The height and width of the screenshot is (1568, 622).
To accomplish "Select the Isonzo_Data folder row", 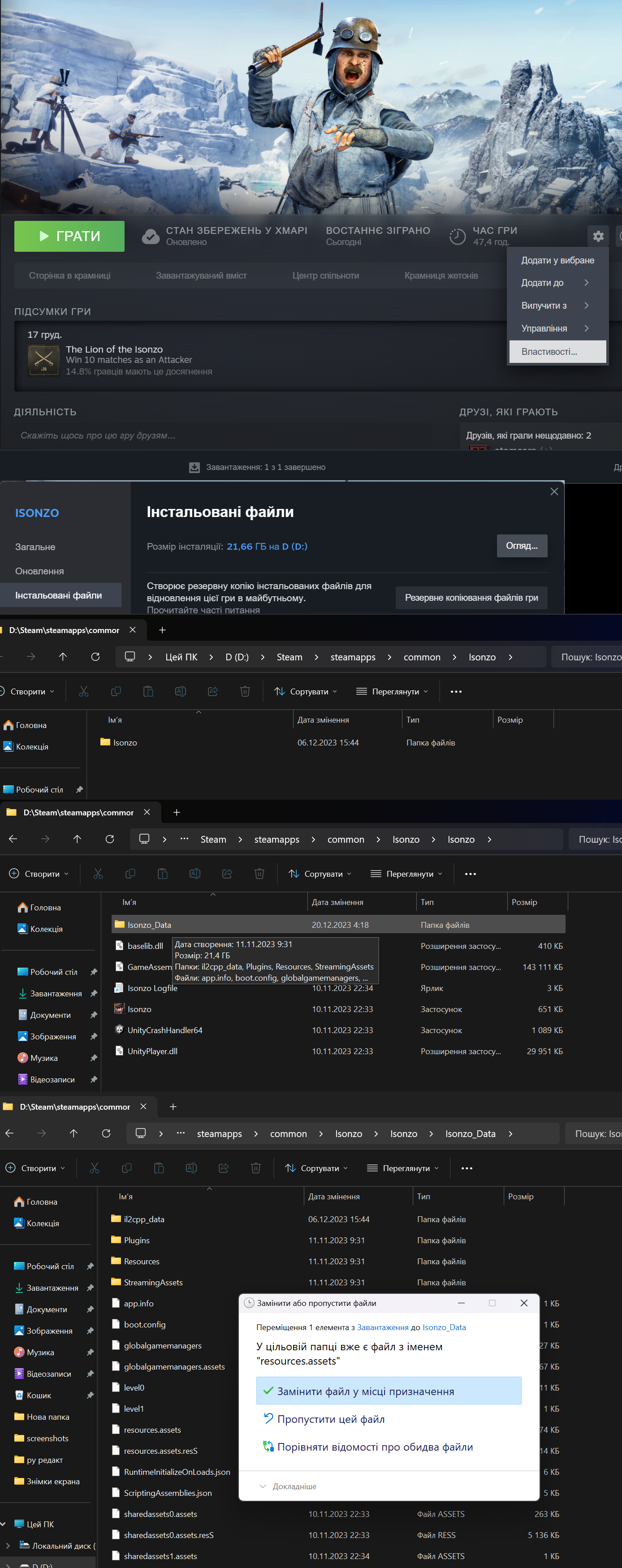I will pyautogui.click(x=149, y=925).
